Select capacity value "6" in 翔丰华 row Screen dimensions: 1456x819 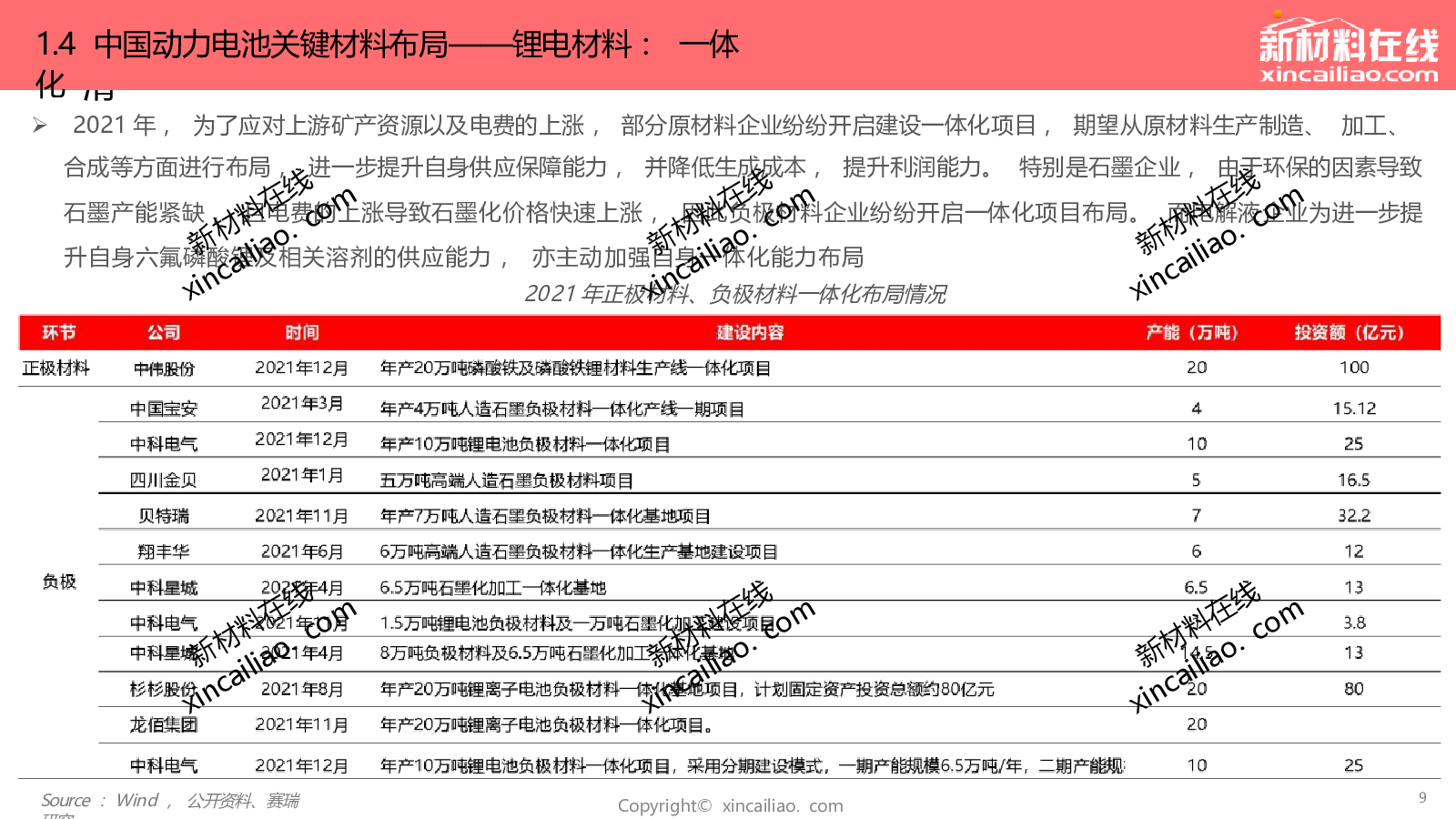[1197, 551]
